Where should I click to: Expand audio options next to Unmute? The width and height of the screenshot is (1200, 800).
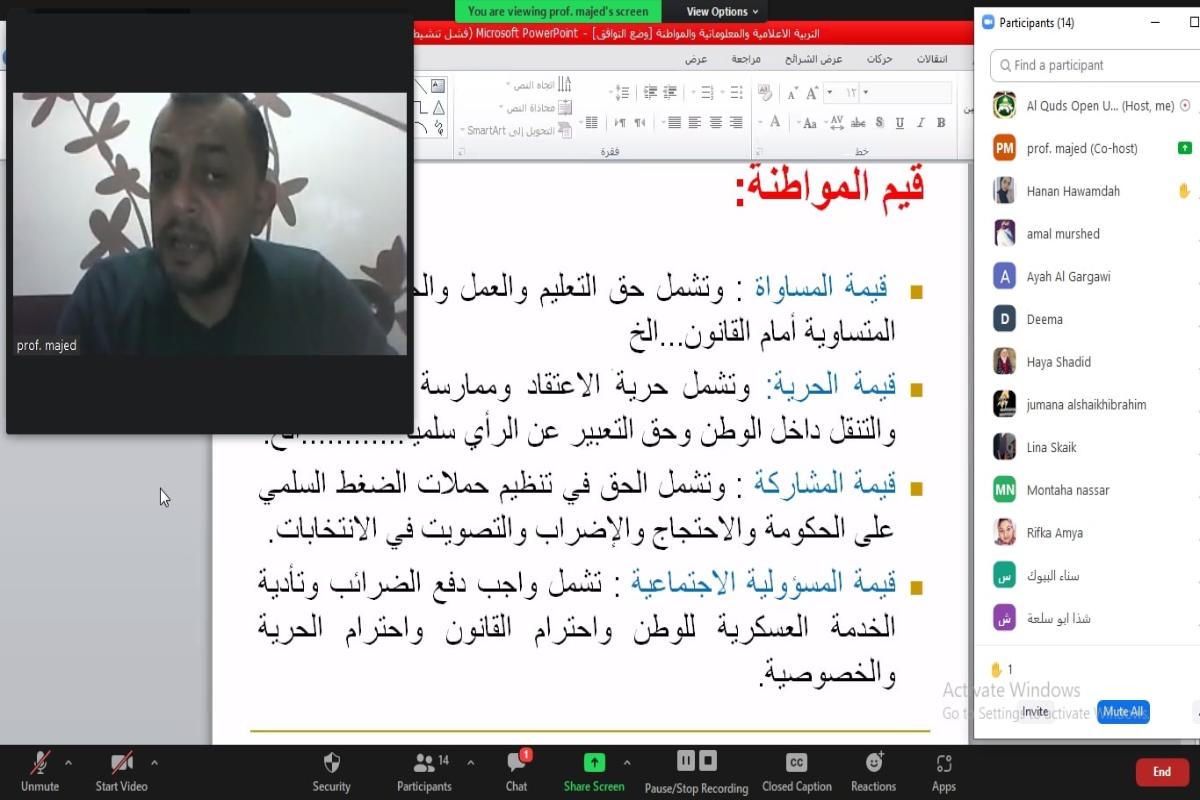click(x=68, y=762)
